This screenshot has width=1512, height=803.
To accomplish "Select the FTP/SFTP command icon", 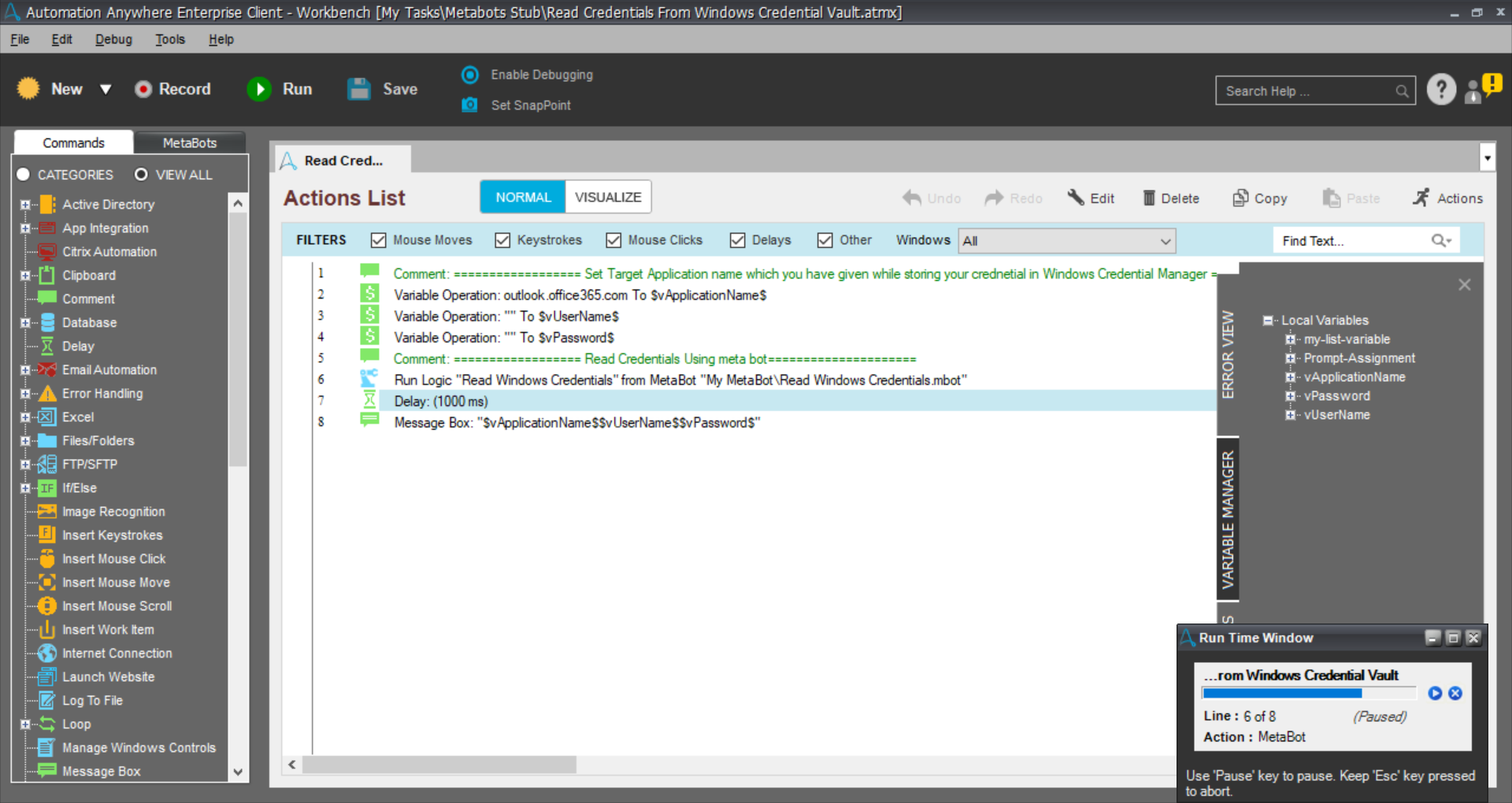I will [47, 464].
